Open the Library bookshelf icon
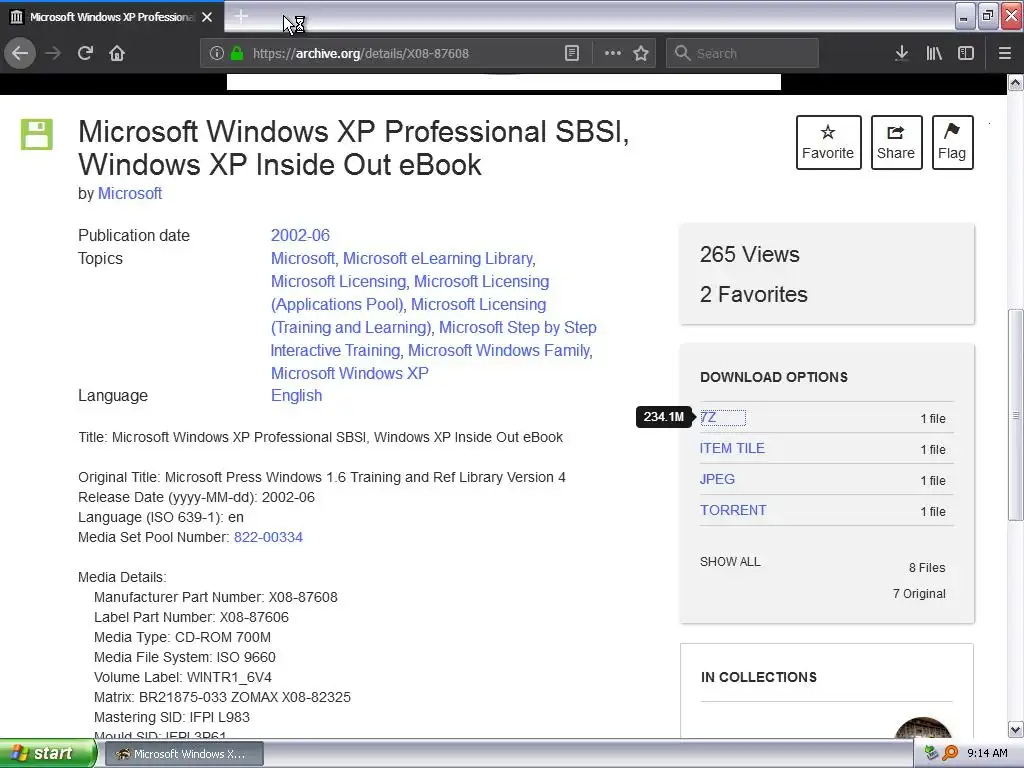Screen dimensions: 1024x768 tap(934, 54)
